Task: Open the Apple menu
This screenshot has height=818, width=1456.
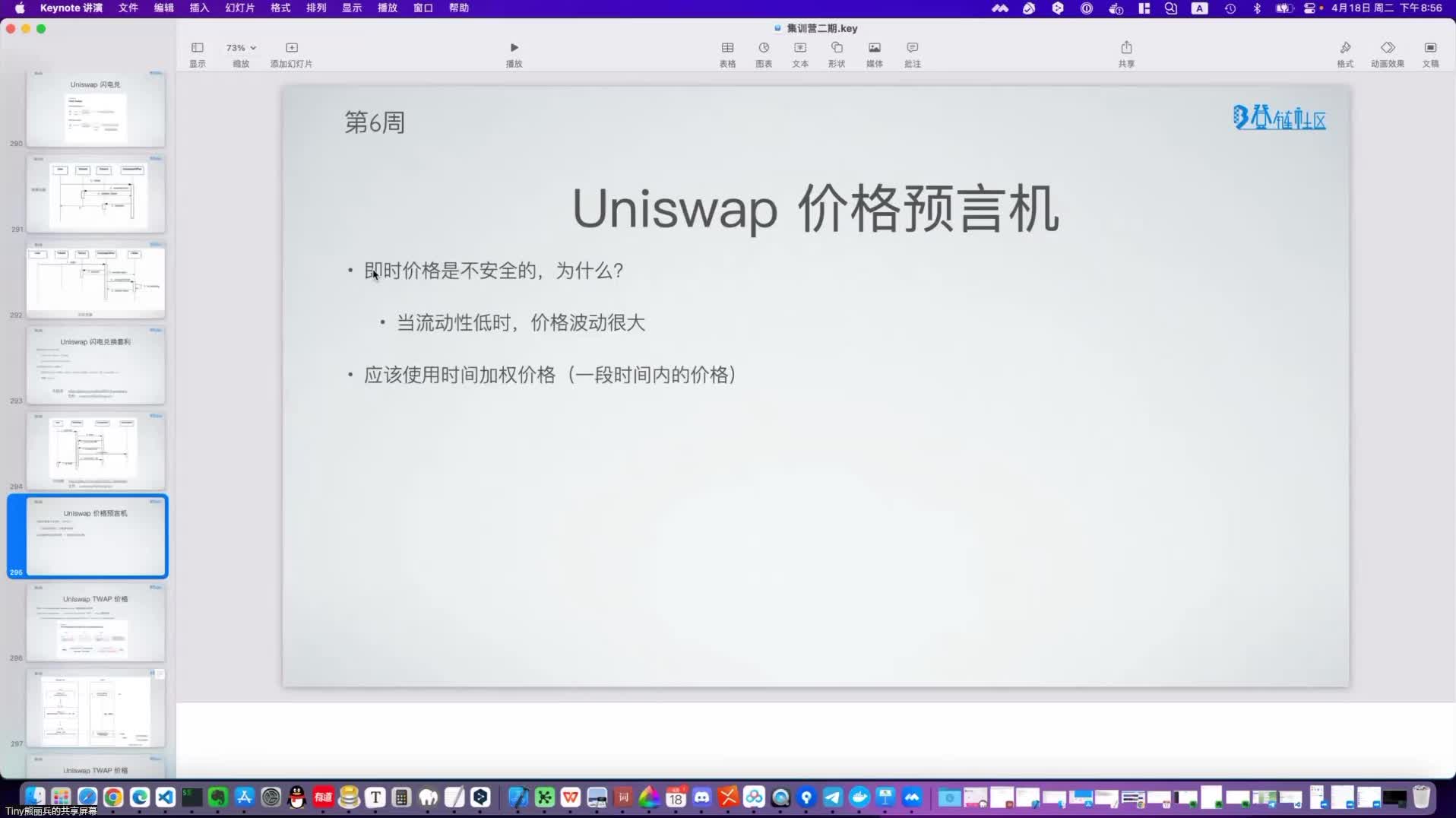Action: click(20, 8)
